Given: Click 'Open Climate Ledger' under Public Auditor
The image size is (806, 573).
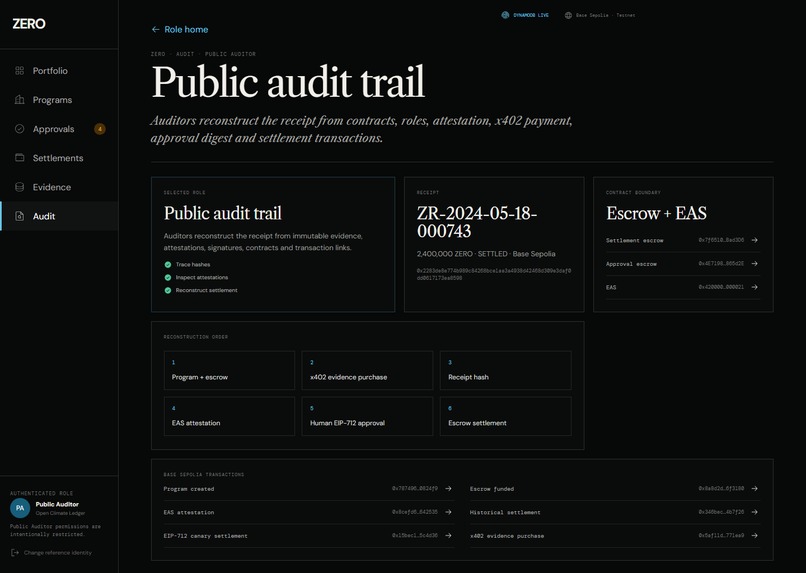Looking at the screenshot, I should pos(60,513).
